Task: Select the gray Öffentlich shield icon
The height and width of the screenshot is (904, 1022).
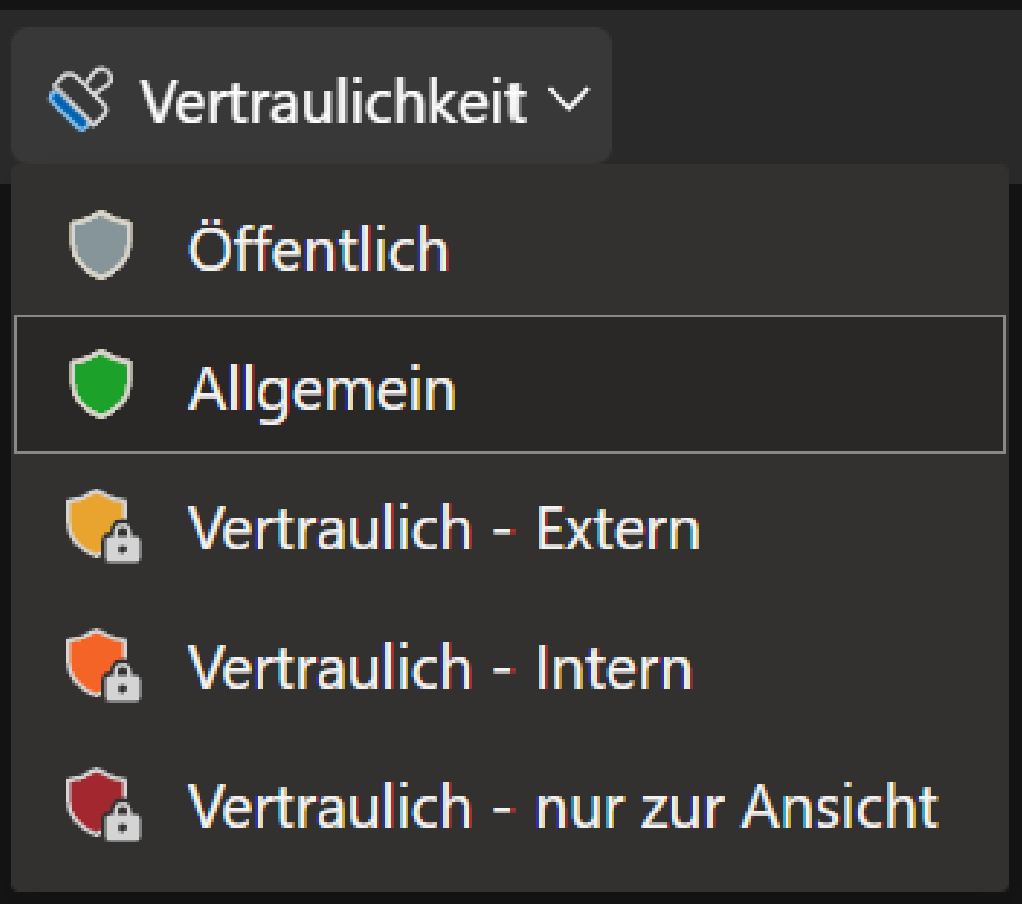Action: pyautogui.click(x=101, y=244)
